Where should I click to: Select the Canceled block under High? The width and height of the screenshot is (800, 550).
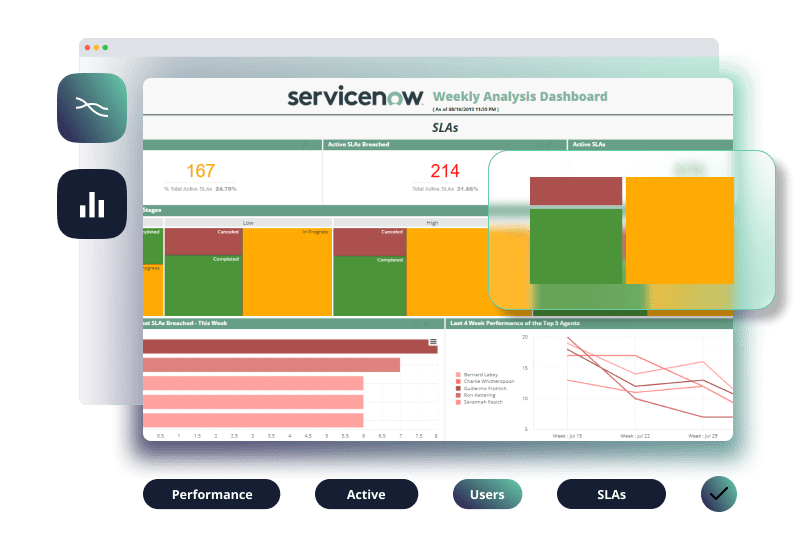[370, 242]
